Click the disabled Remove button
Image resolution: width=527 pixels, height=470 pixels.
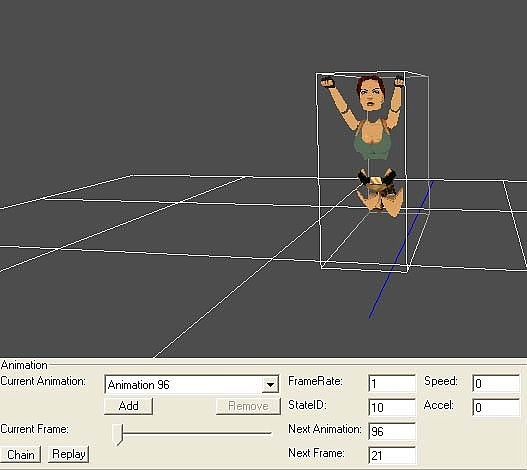(248, 406)
